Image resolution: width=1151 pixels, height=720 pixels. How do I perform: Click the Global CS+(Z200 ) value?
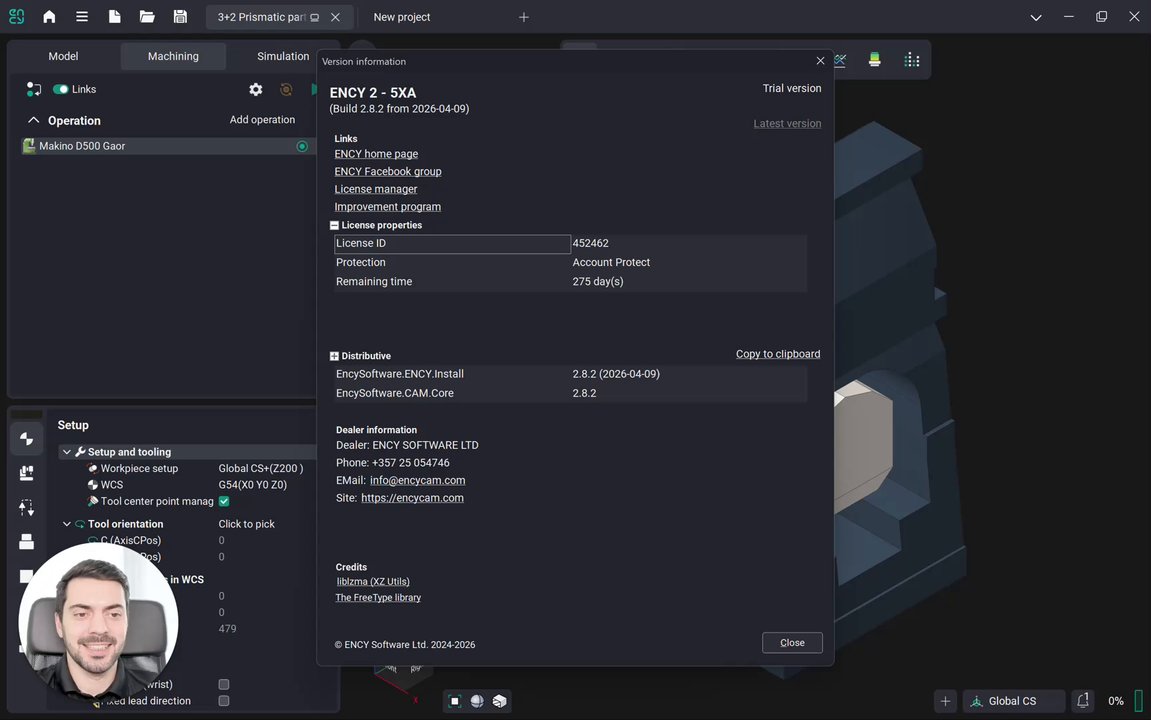pyautogui.click(x=261, y=468)
